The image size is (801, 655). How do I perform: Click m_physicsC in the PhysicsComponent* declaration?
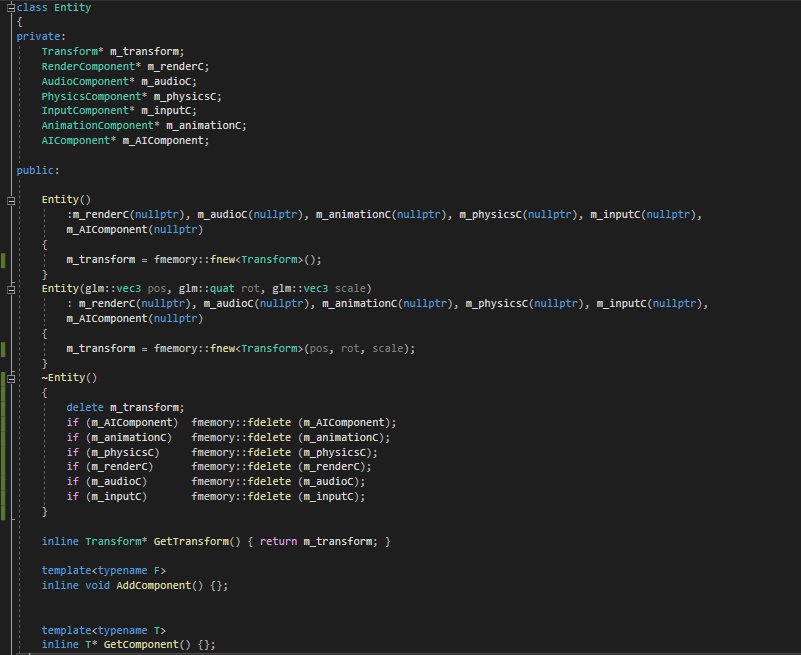tap(185, 96)
